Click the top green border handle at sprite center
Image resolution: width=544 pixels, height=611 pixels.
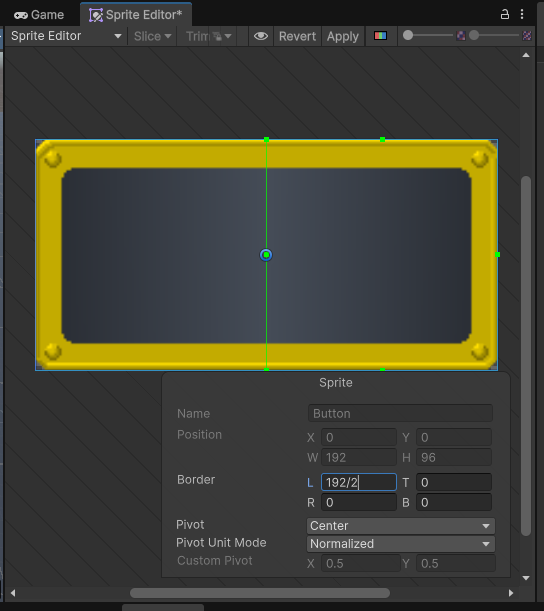267,139
